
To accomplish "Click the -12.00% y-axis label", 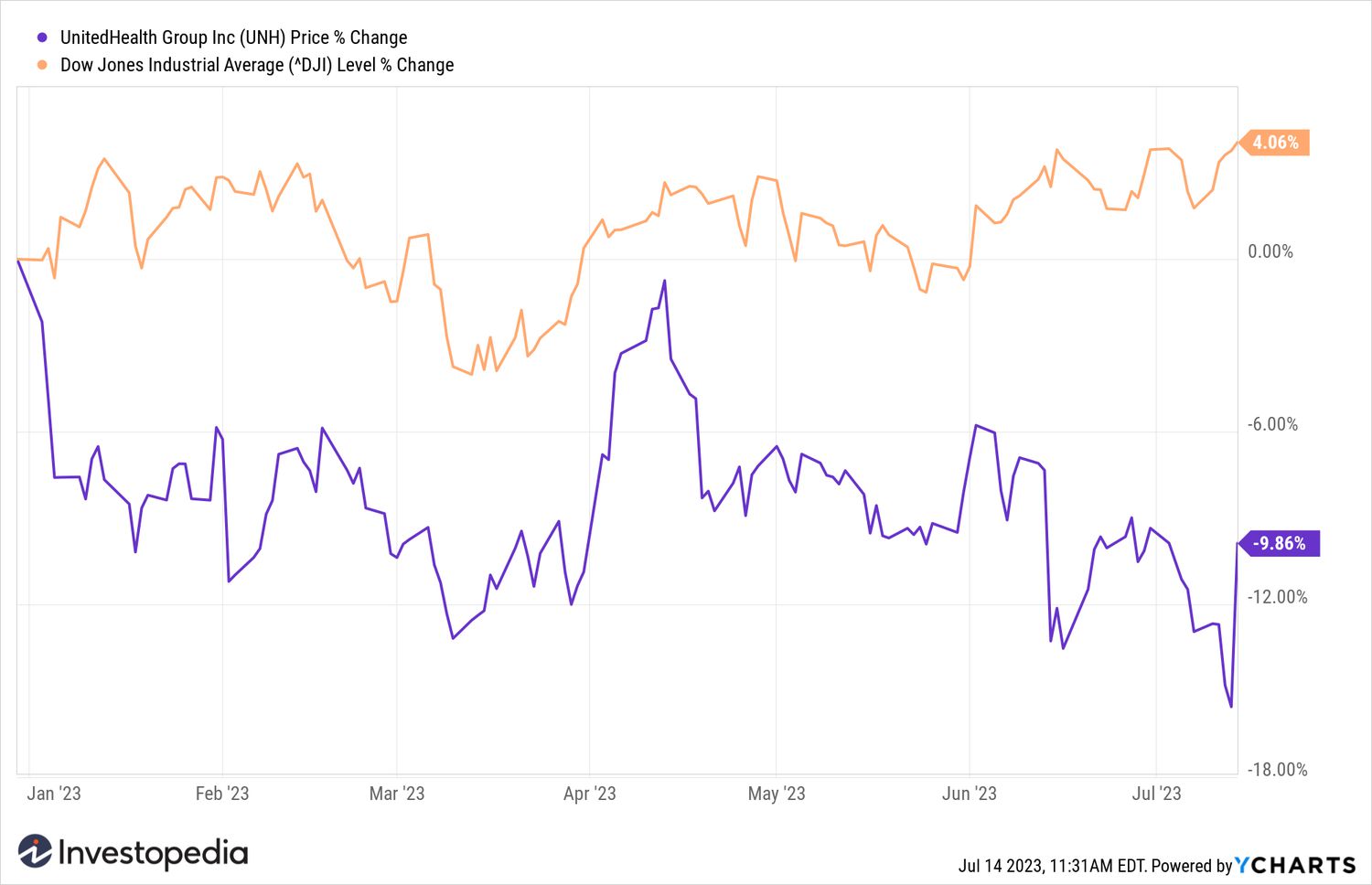I will 1277,597.
